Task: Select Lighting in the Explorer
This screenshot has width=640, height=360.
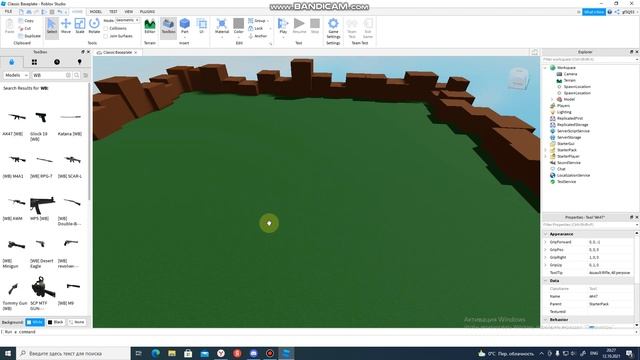Action: coord(564,112)
